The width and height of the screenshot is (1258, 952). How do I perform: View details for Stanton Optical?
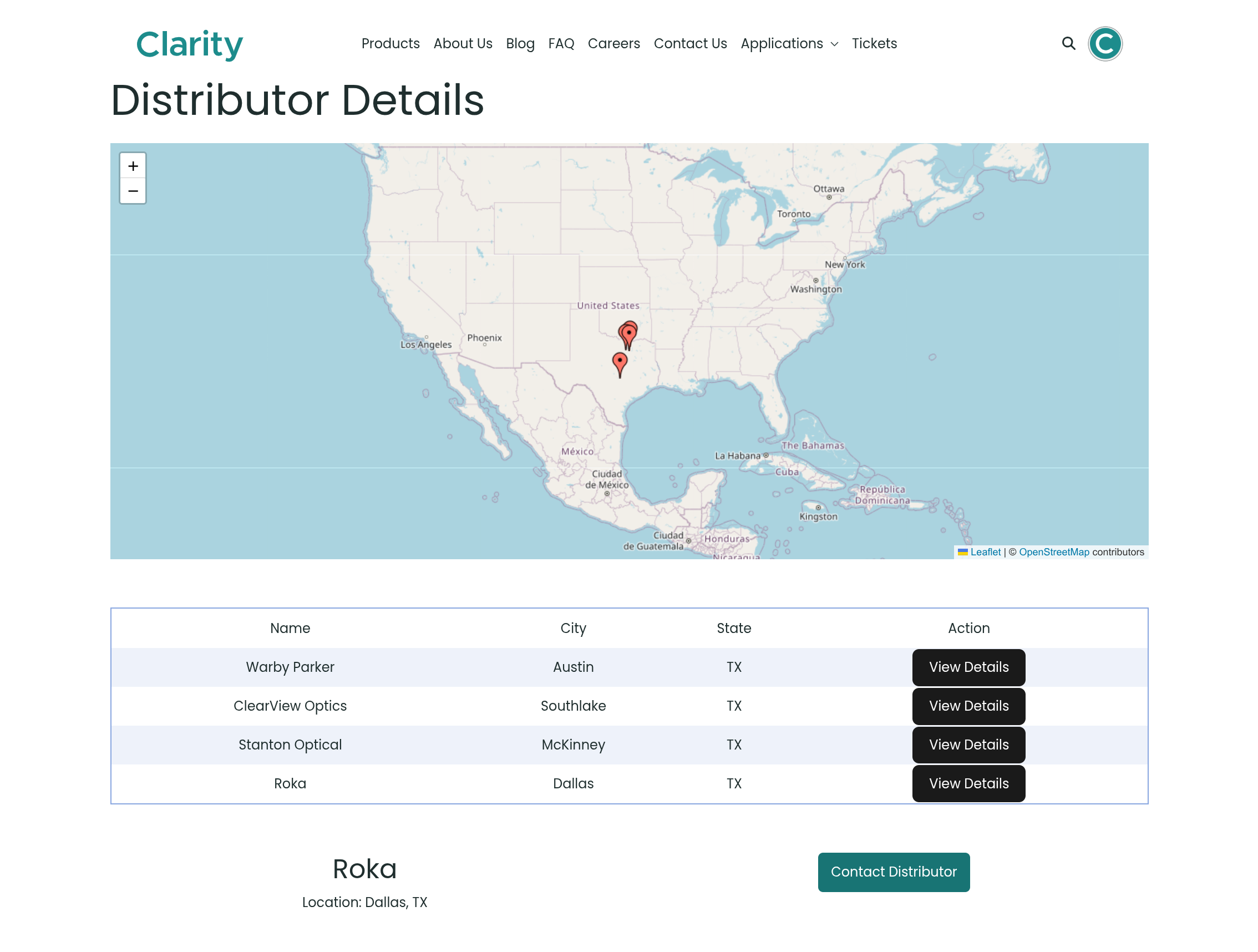968,744
